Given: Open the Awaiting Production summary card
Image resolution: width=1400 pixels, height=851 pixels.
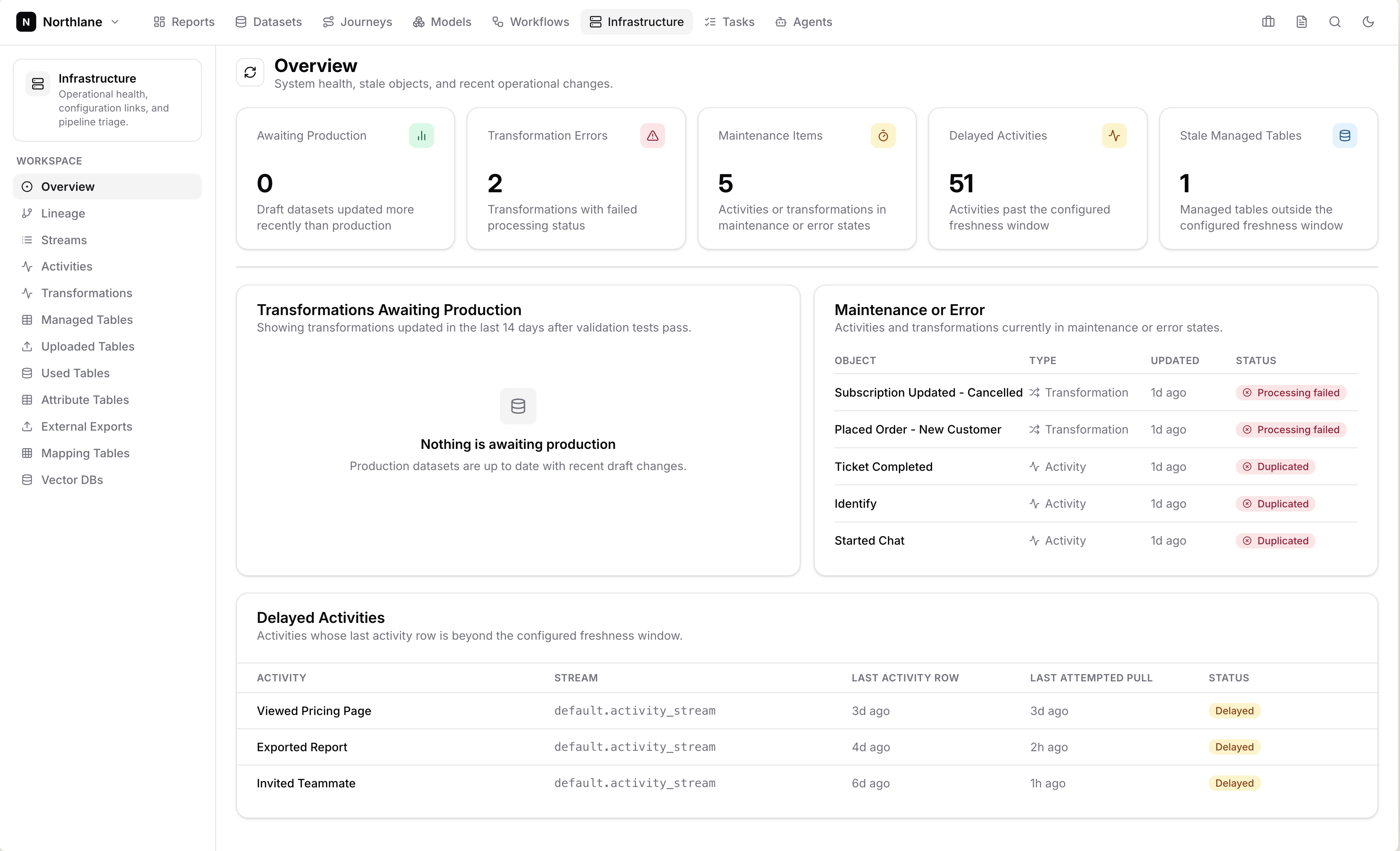Looking at the screenshot, I should [x=345, y=178].
